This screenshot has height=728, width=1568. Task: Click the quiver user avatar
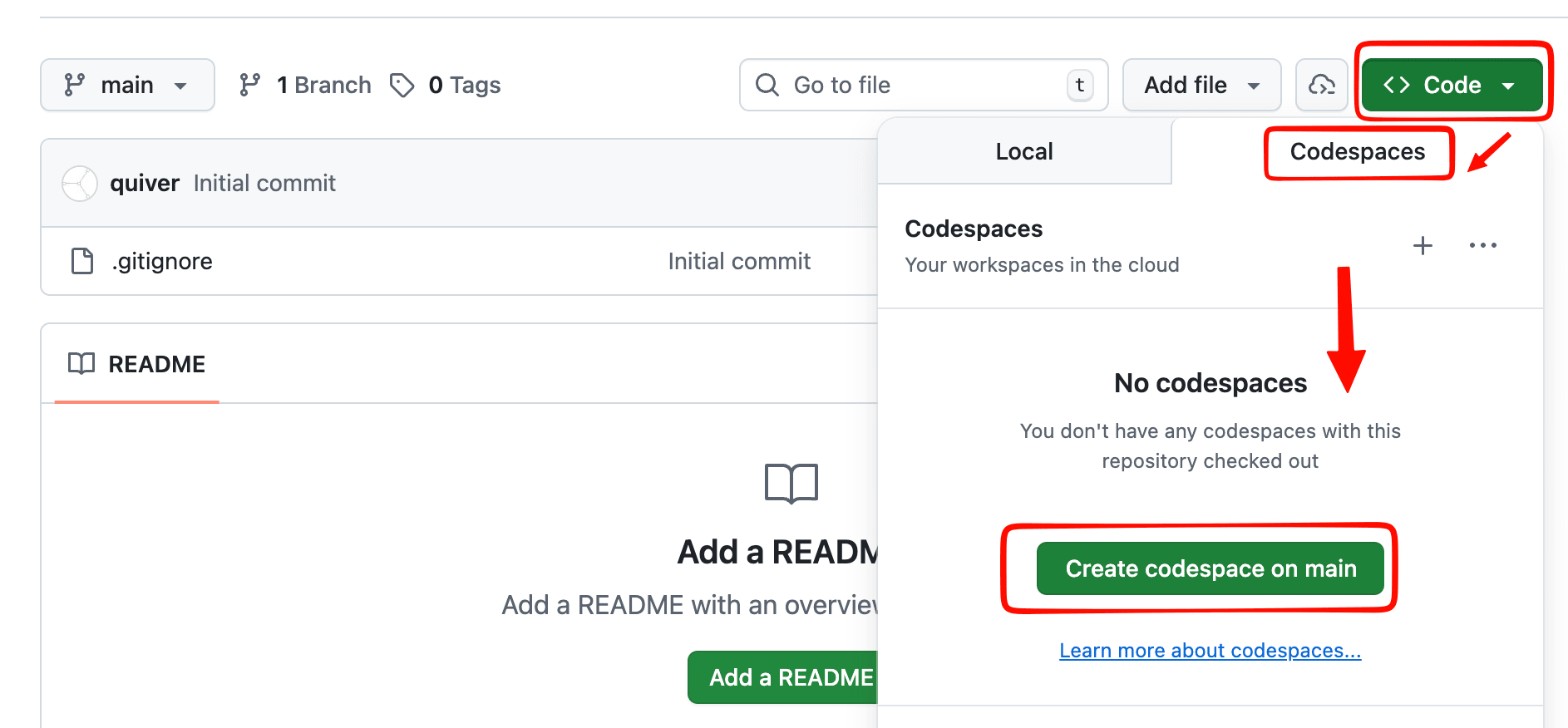[x=80, y=184]
